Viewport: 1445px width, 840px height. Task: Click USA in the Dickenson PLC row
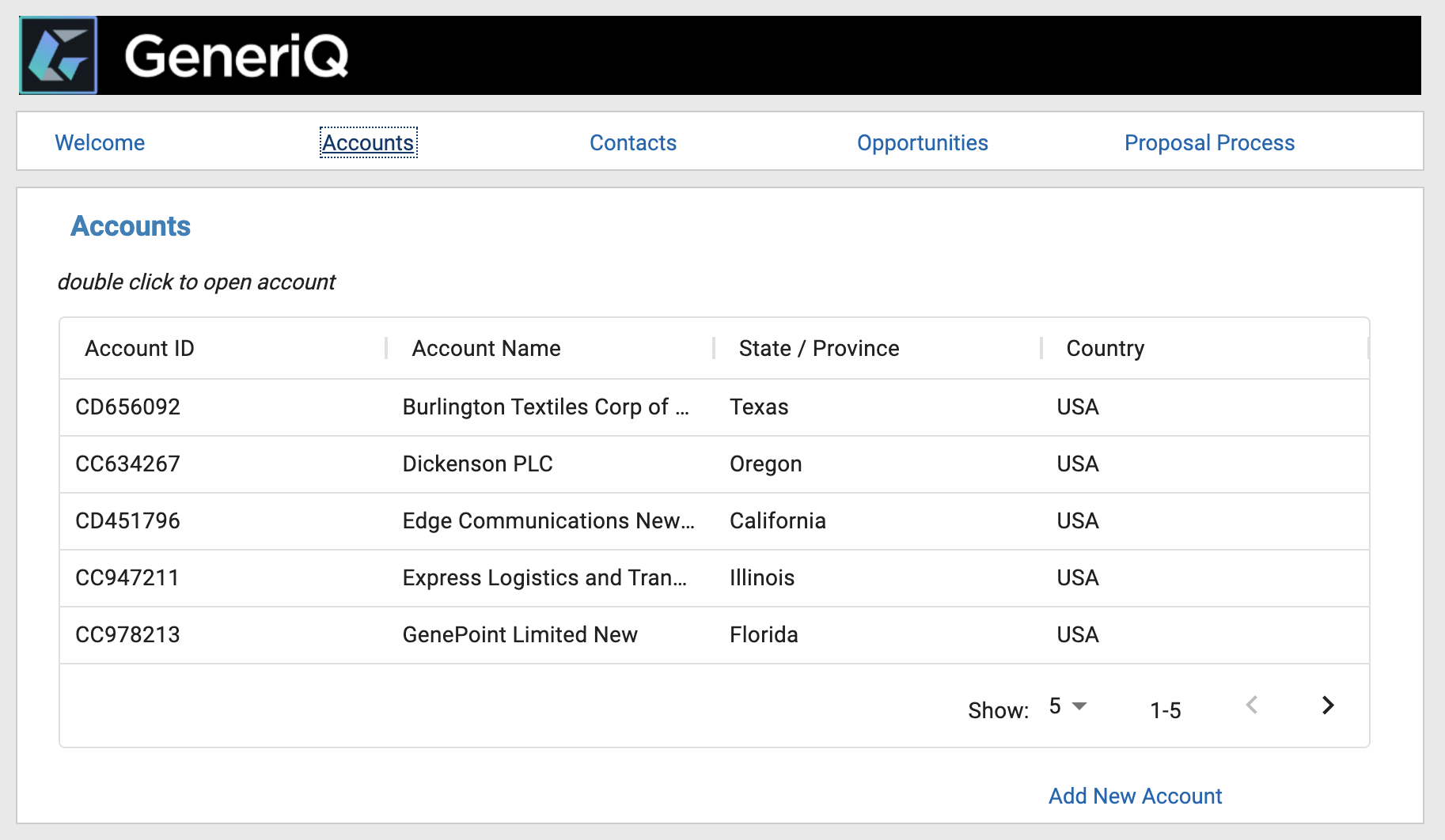pos(1078,464)
